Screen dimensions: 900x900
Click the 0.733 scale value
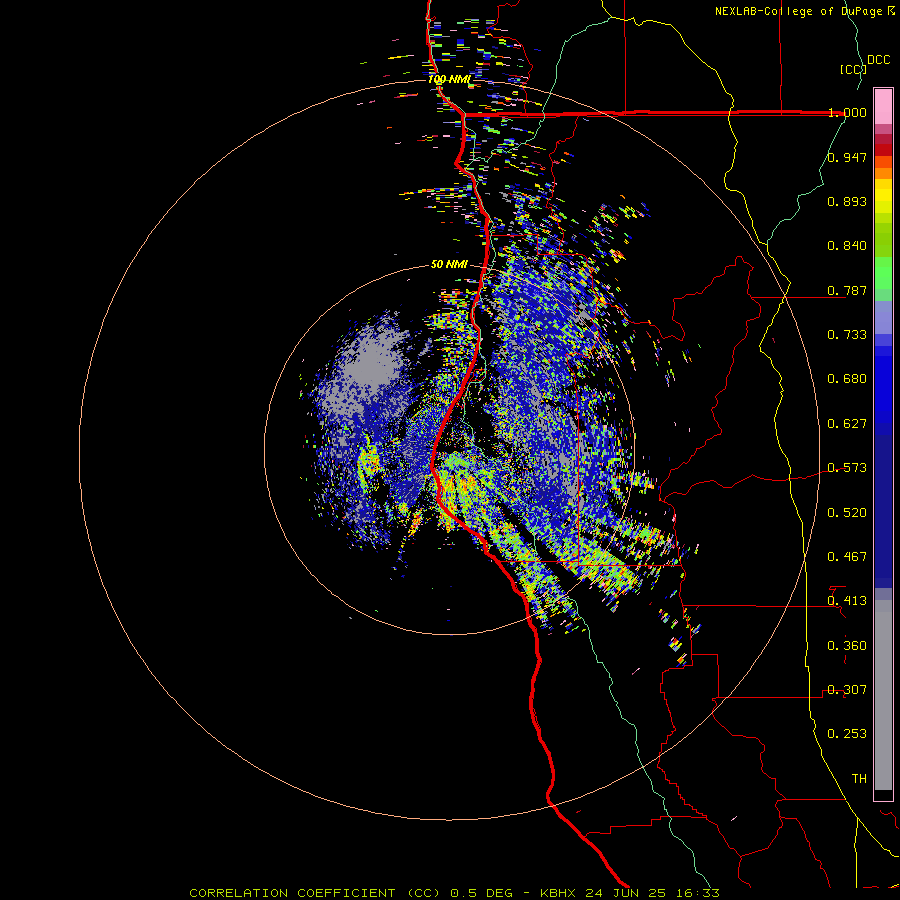click(x=847, y=335)
